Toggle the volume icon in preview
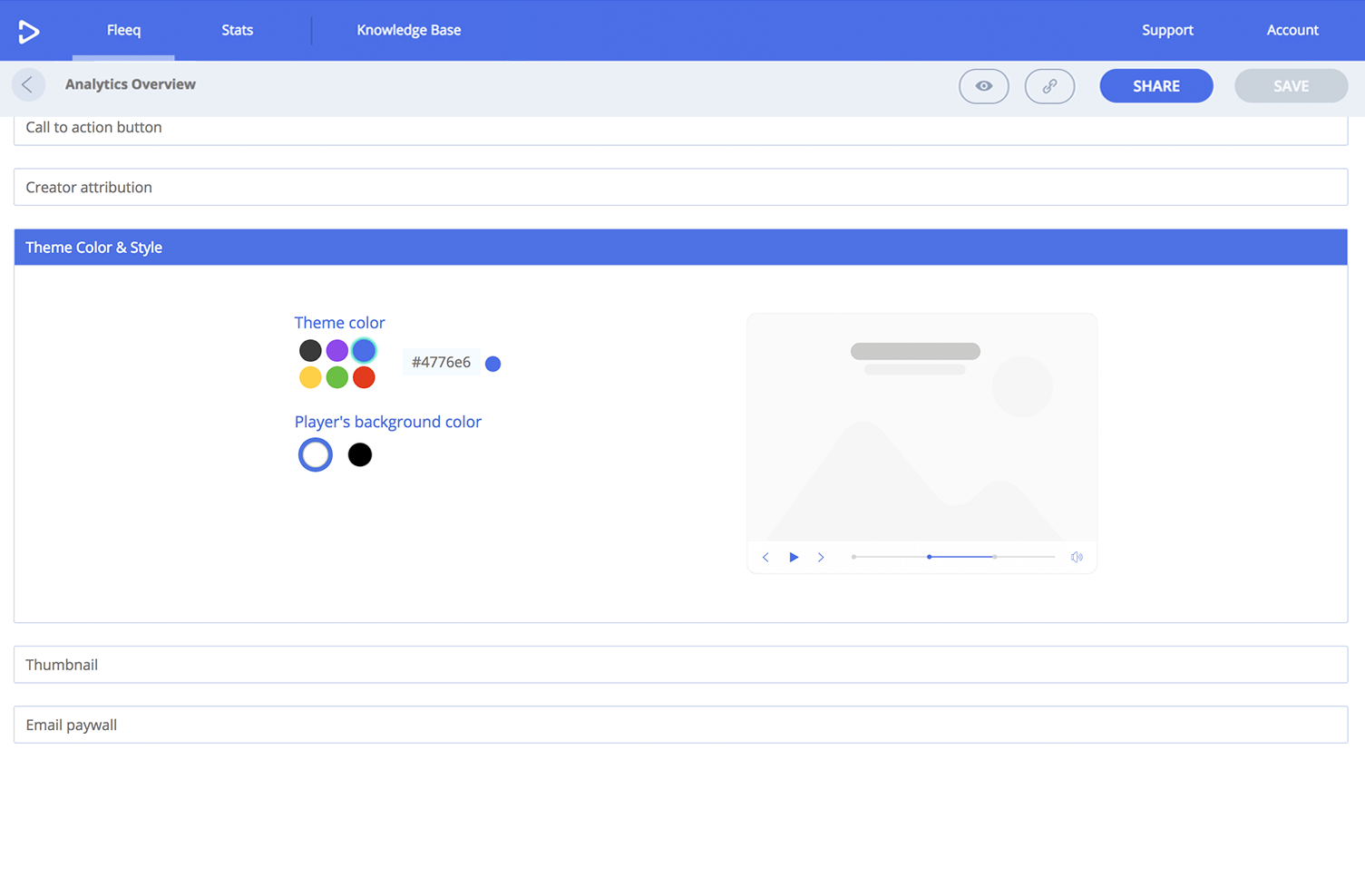 (1077, 558)
